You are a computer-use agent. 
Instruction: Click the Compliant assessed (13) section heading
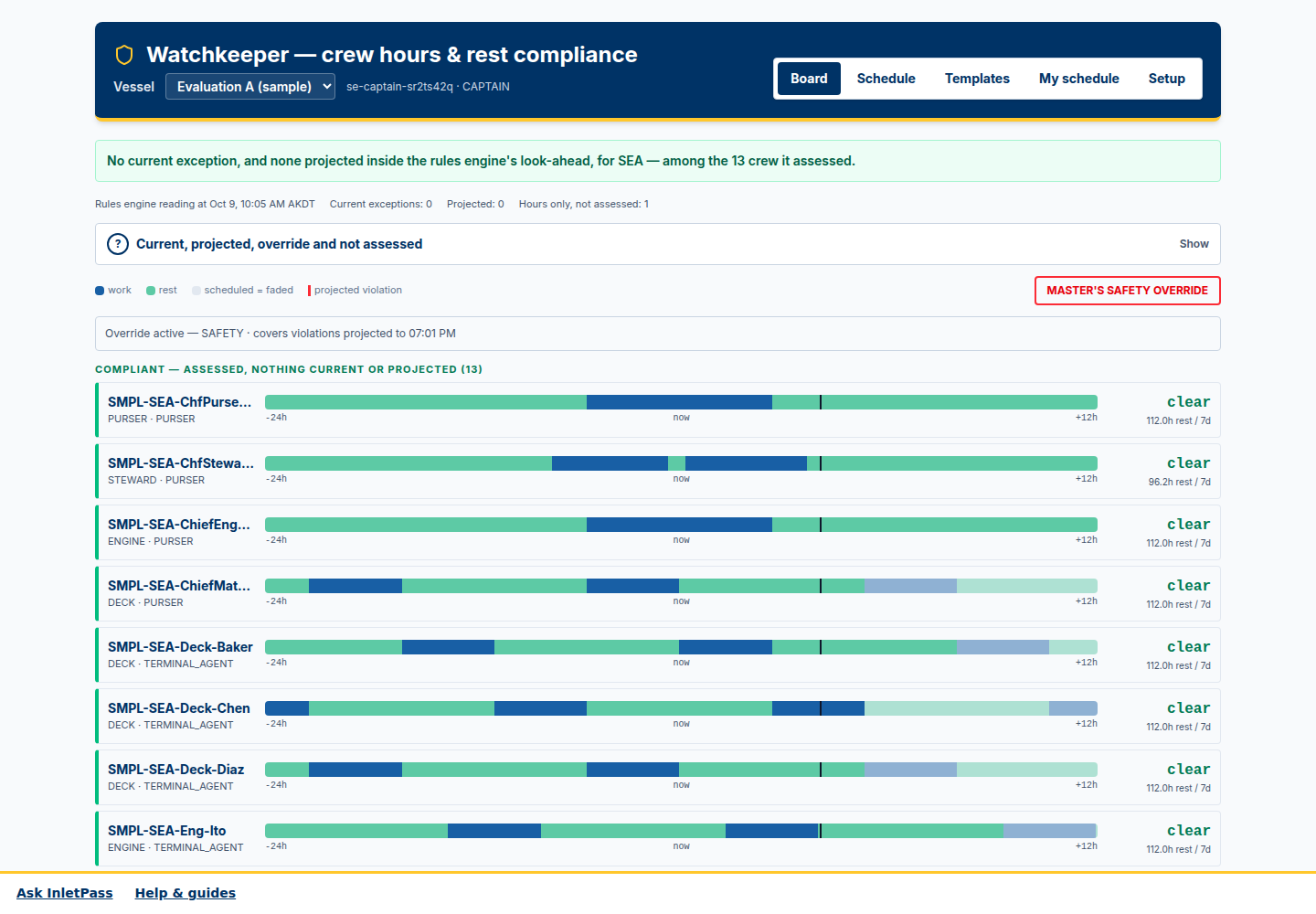[289, 369]
